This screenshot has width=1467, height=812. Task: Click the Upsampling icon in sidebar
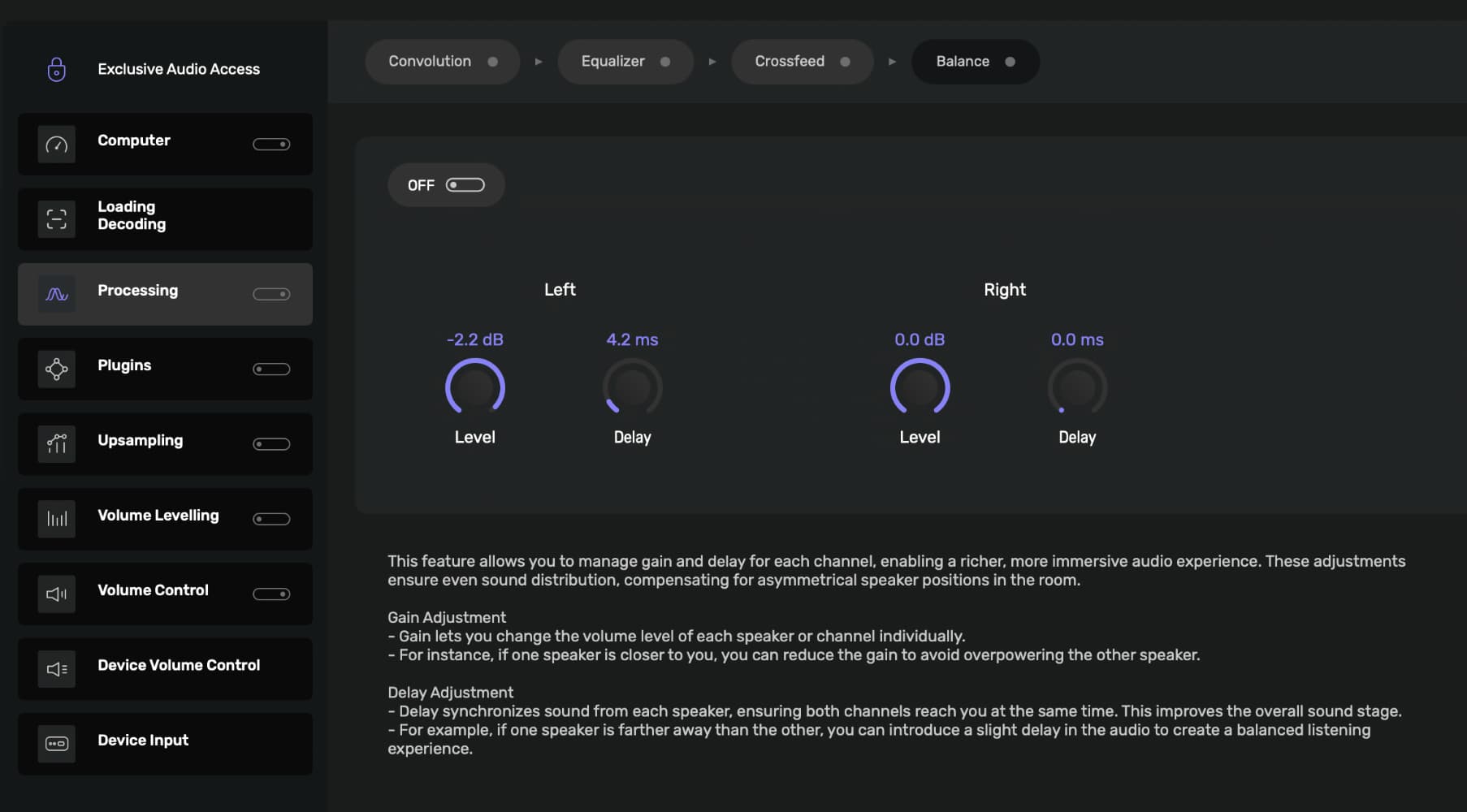(x=56, y=444)
